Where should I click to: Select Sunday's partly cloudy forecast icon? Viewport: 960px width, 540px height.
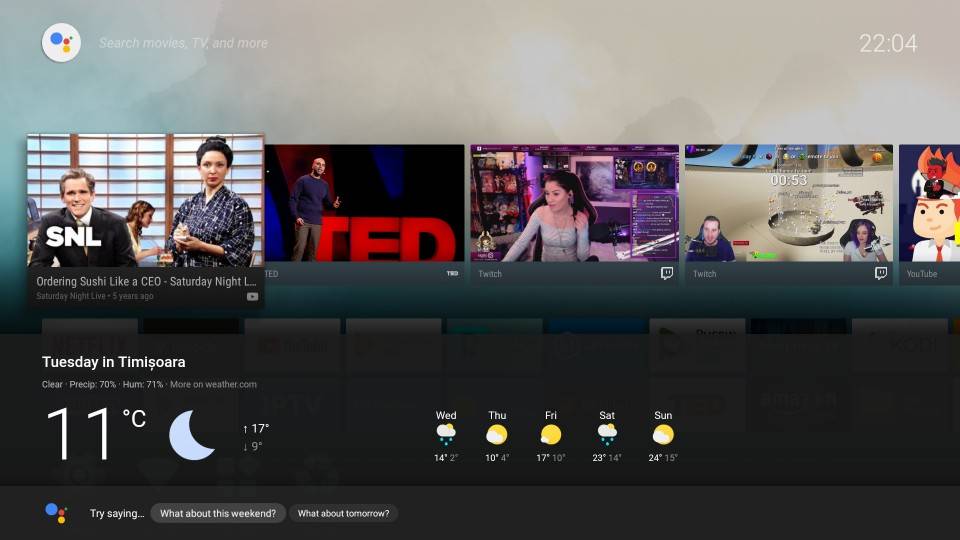tap(663, 434)
